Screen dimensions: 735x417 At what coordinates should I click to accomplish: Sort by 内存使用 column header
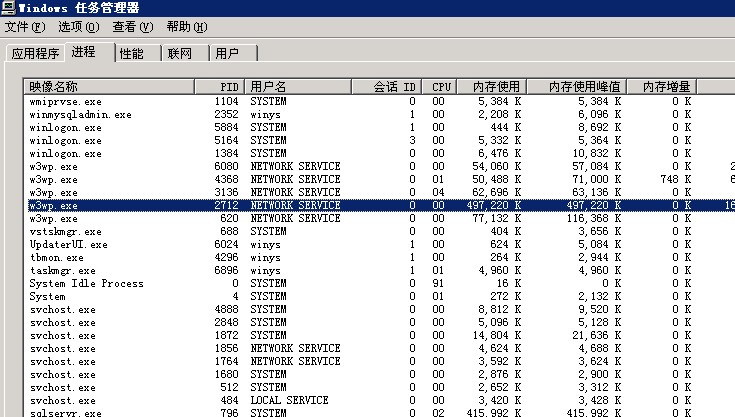click(492, 87)
